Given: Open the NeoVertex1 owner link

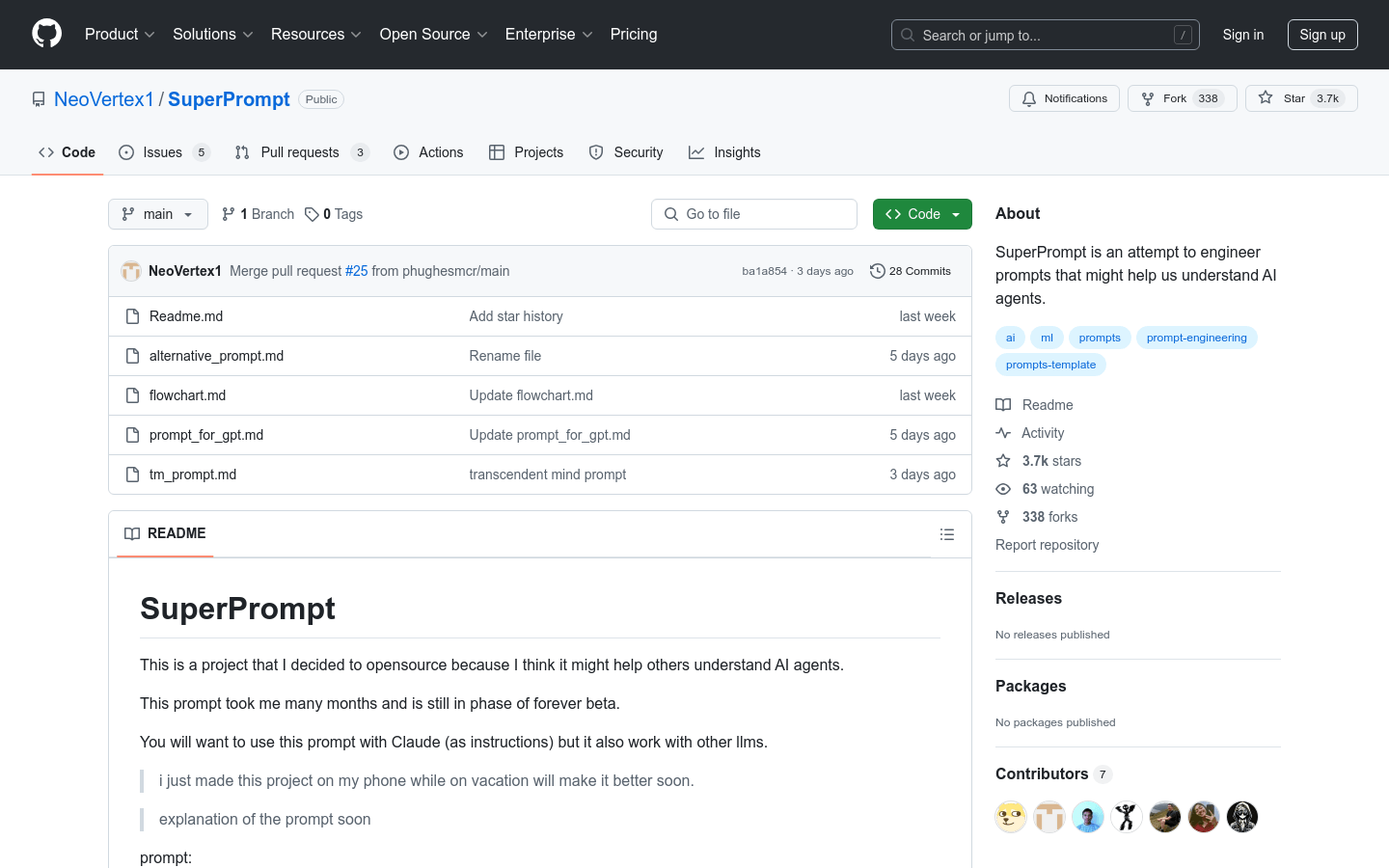Looking at the screenshot, I should pos(104,99).
